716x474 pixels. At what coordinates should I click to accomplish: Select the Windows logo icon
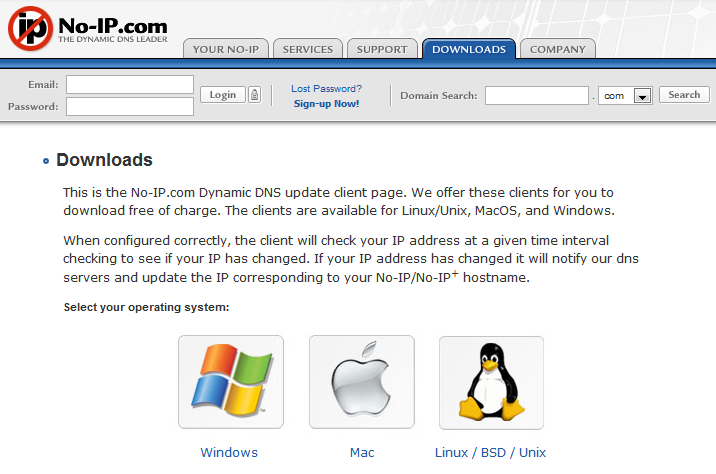point(231,382)
